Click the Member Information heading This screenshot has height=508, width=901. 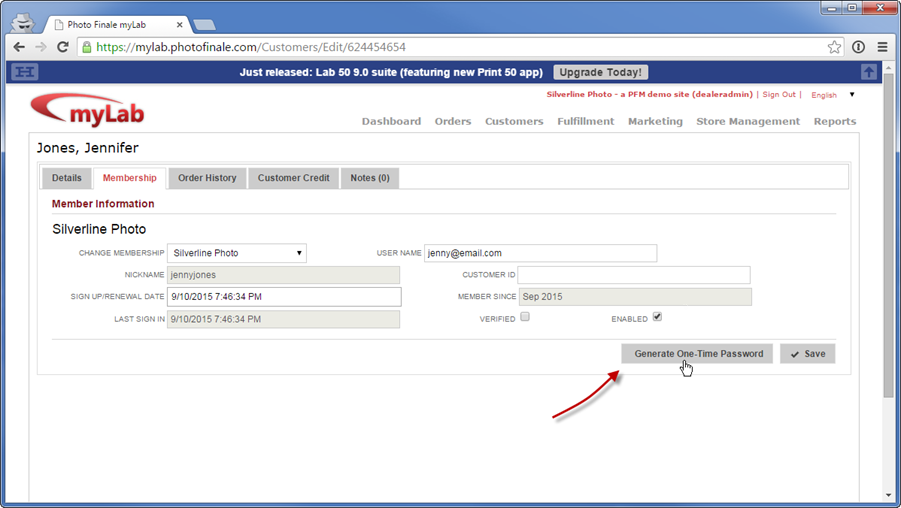tap(103, 204)
